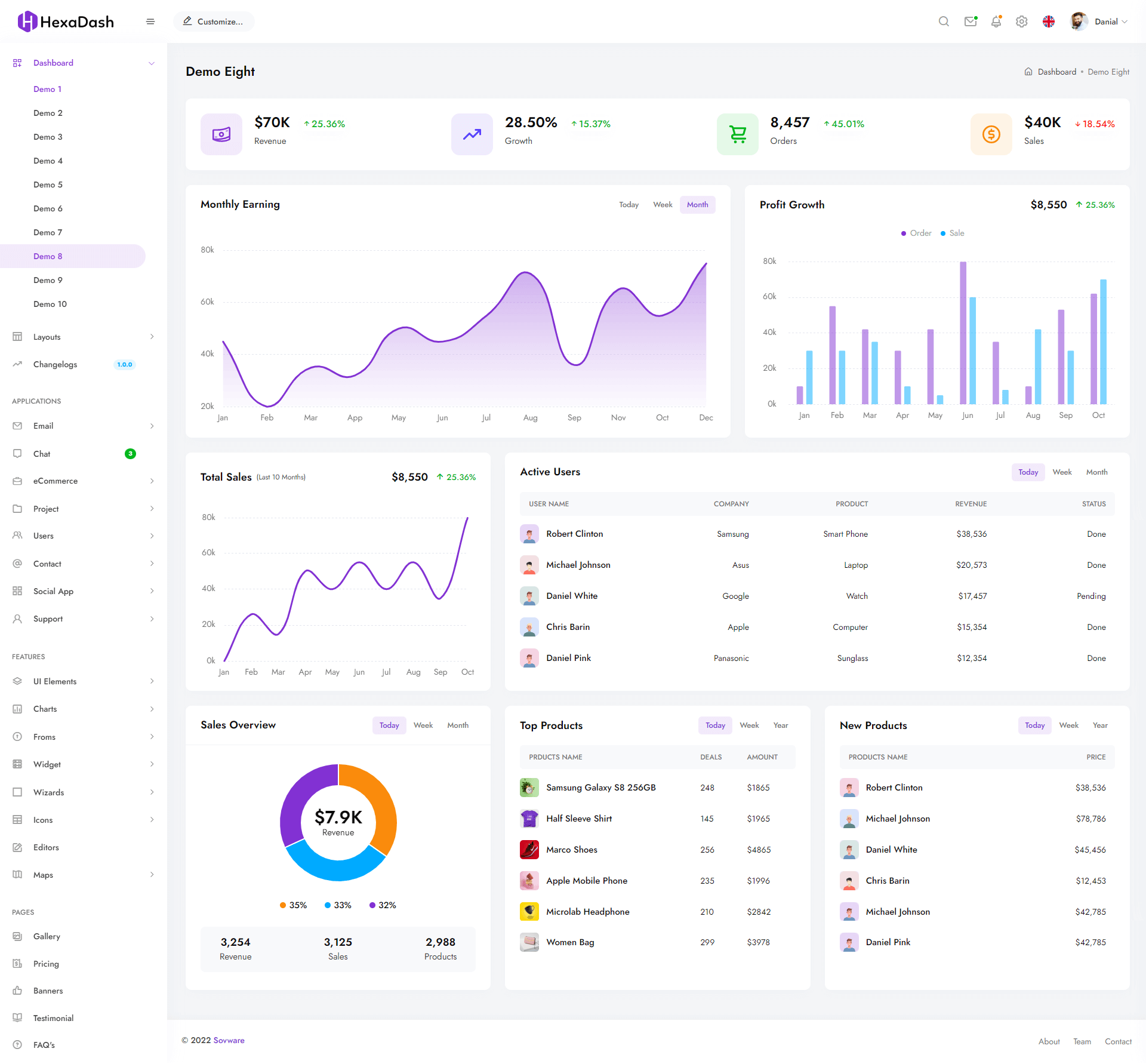
Task: Click the Customize button
Action: 214,21
